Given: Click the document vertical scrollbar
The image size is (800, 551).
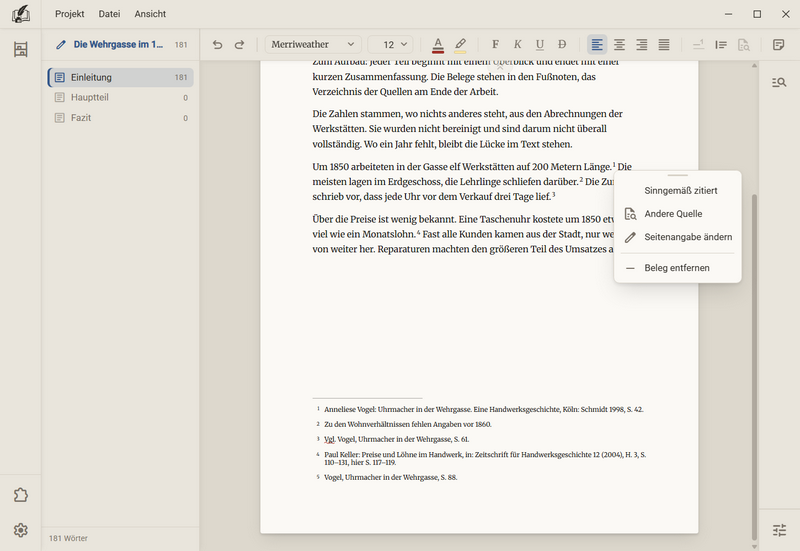Looking at the screenshot, I should point(754,366).
